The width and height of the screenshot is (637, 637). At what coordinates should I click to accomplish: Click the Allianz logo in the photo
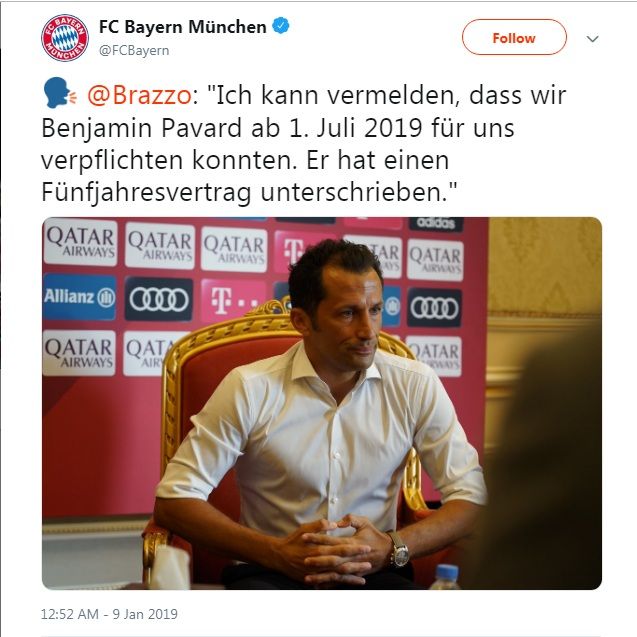[79, 297]
